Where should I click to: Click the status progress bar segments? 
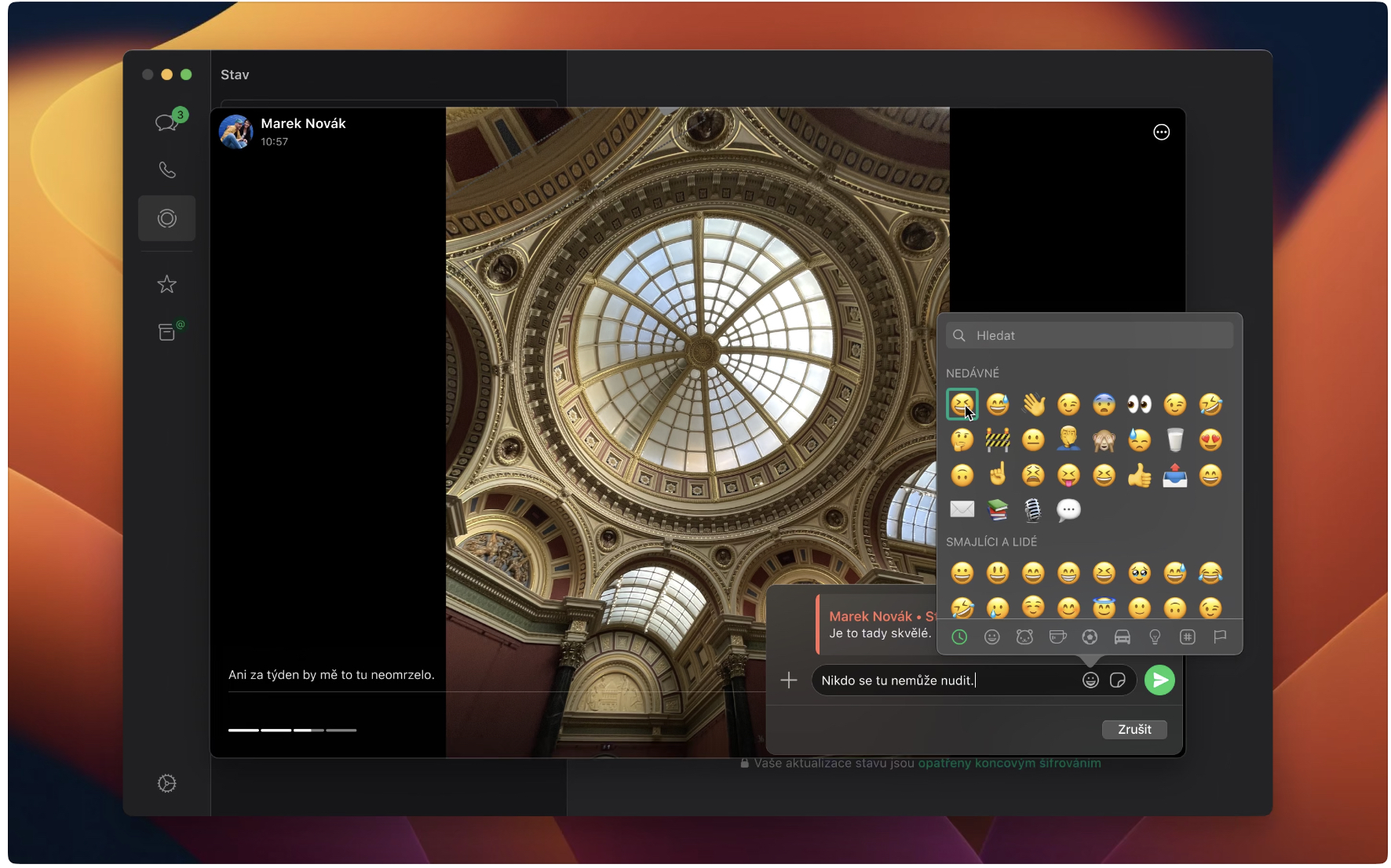pyautogui.click(x=293, y=730)
